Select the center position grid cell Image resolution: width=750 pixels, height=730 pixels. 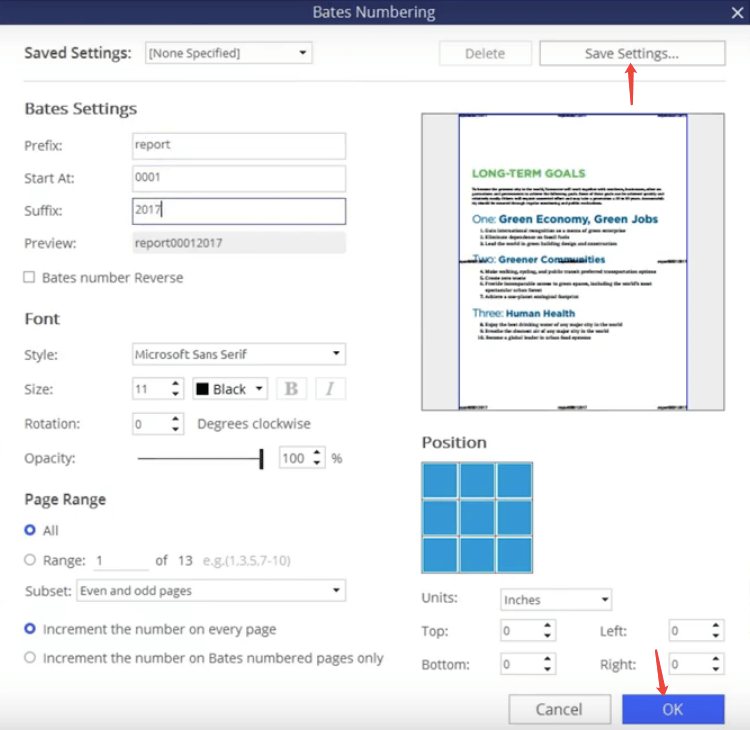(x=477, y=517)
